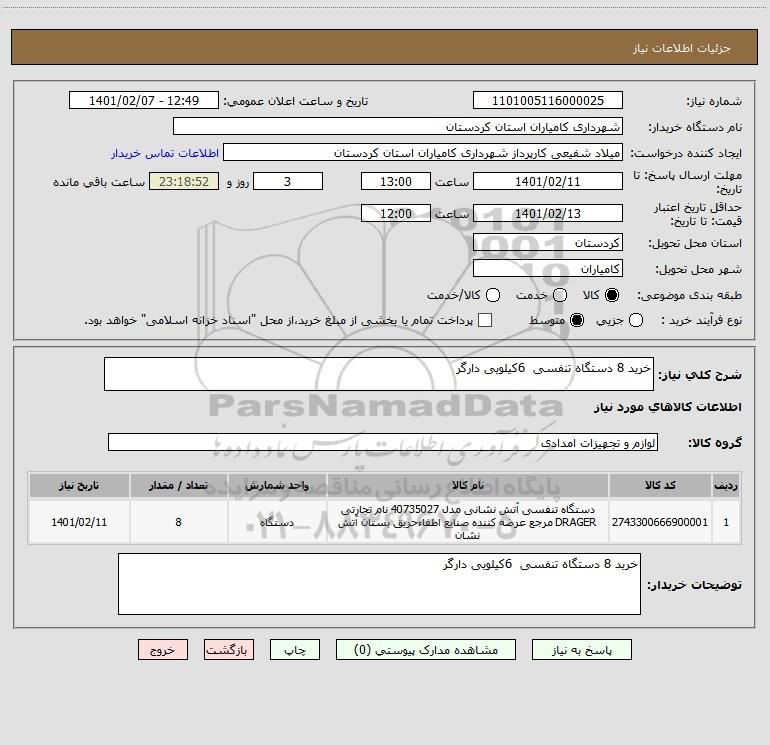Click the خروج exit button
The width and height of the screenshot is (770, 745).
pyautogui.click(x=163, y=650)
